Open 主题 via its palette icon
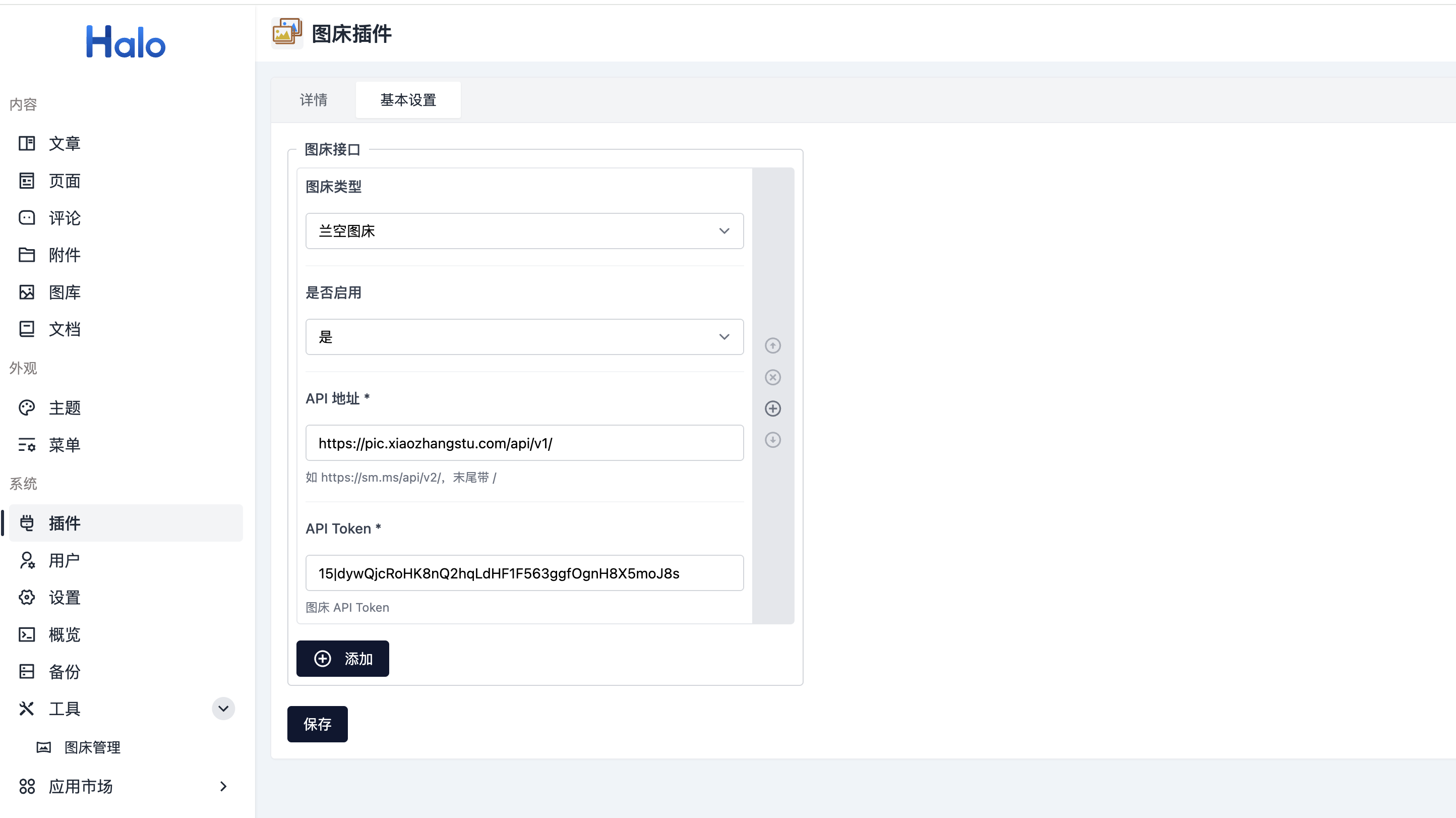This screenshot has width=1456, height=818. pos(27,407)
